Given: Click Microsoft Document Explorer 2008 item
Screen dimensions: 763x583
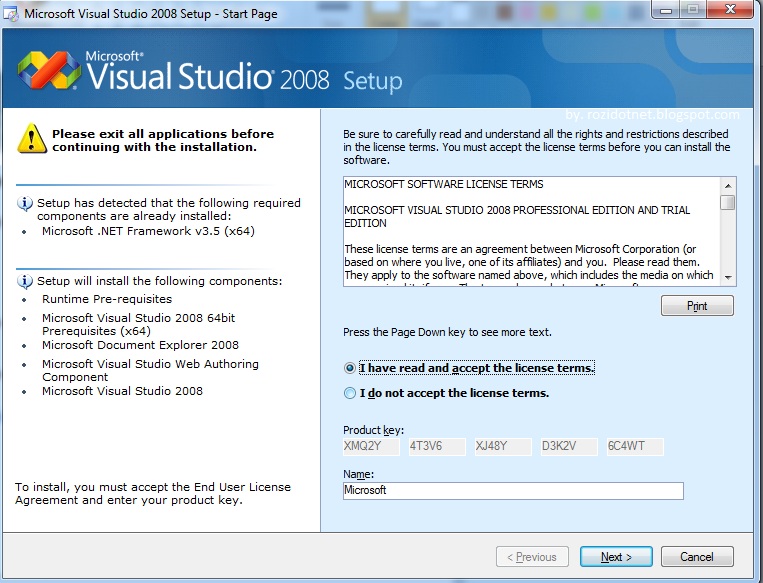Looking at the screenshot, I should point(140,345).
